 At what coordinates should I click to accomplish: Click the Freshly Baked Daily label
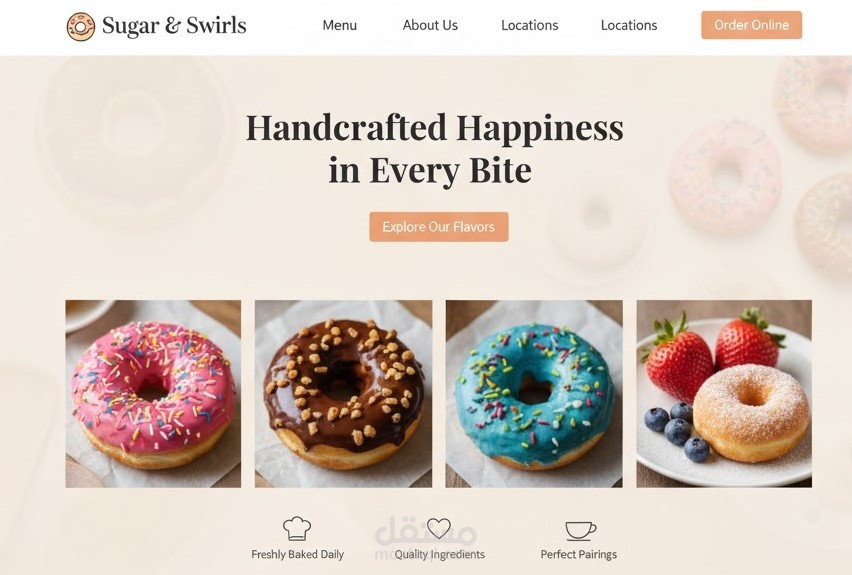(x=297, y=554)
